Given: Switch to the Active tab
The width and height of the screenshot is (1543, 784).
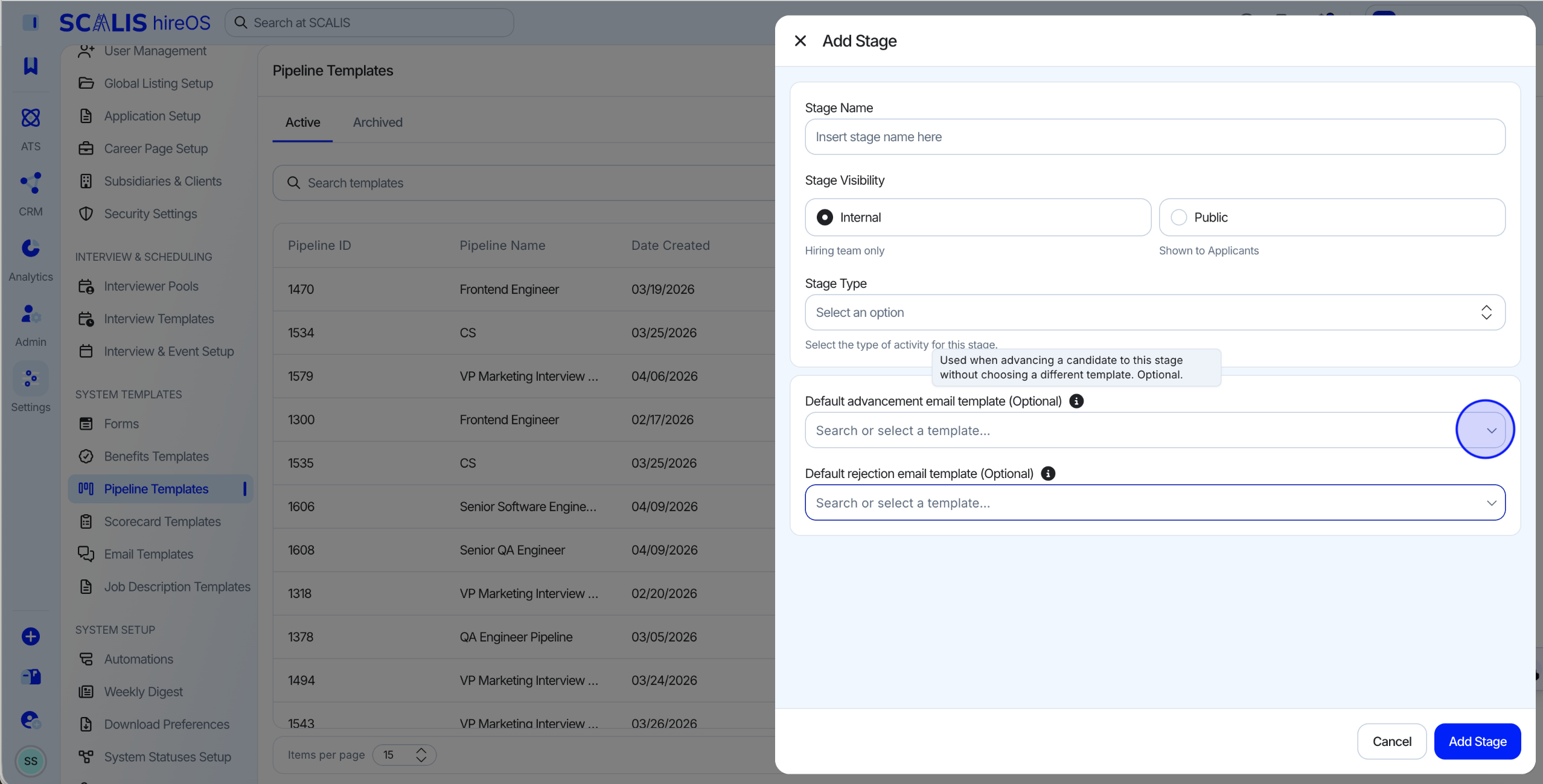Looking at the screenshot, I should [x=302, y=123].
